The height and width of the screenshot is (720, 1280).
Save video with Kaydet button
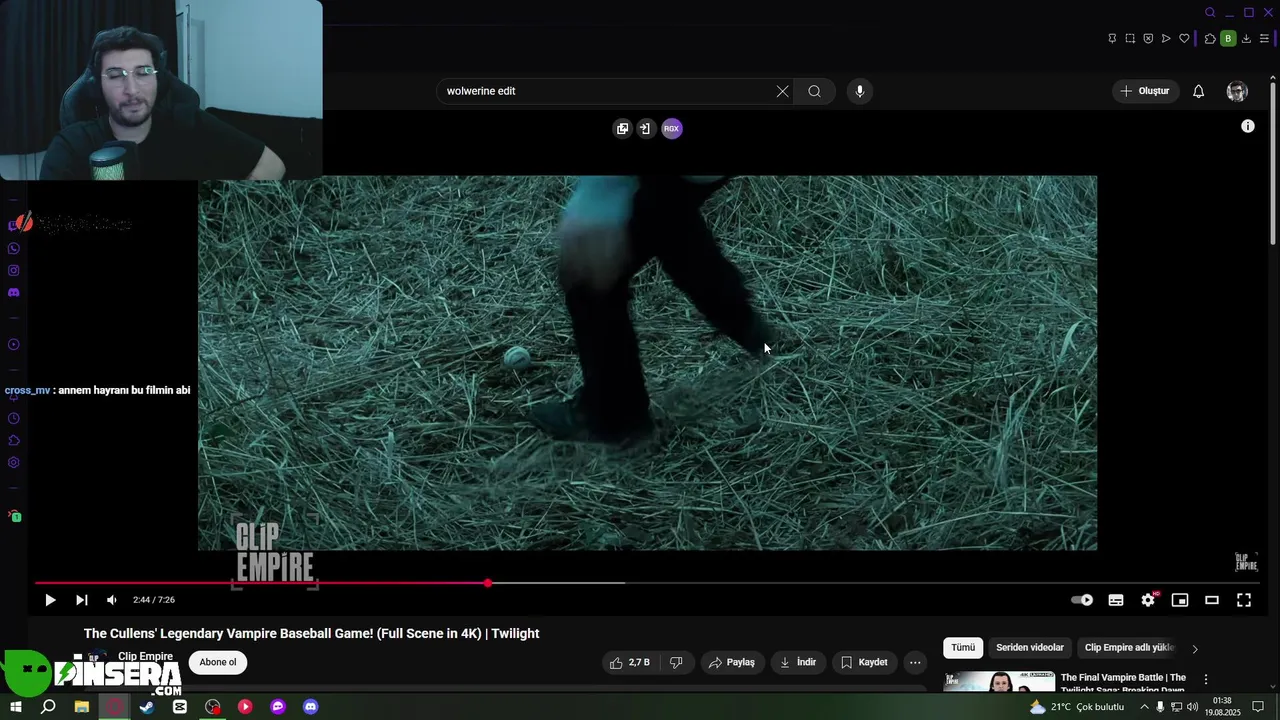864,662
